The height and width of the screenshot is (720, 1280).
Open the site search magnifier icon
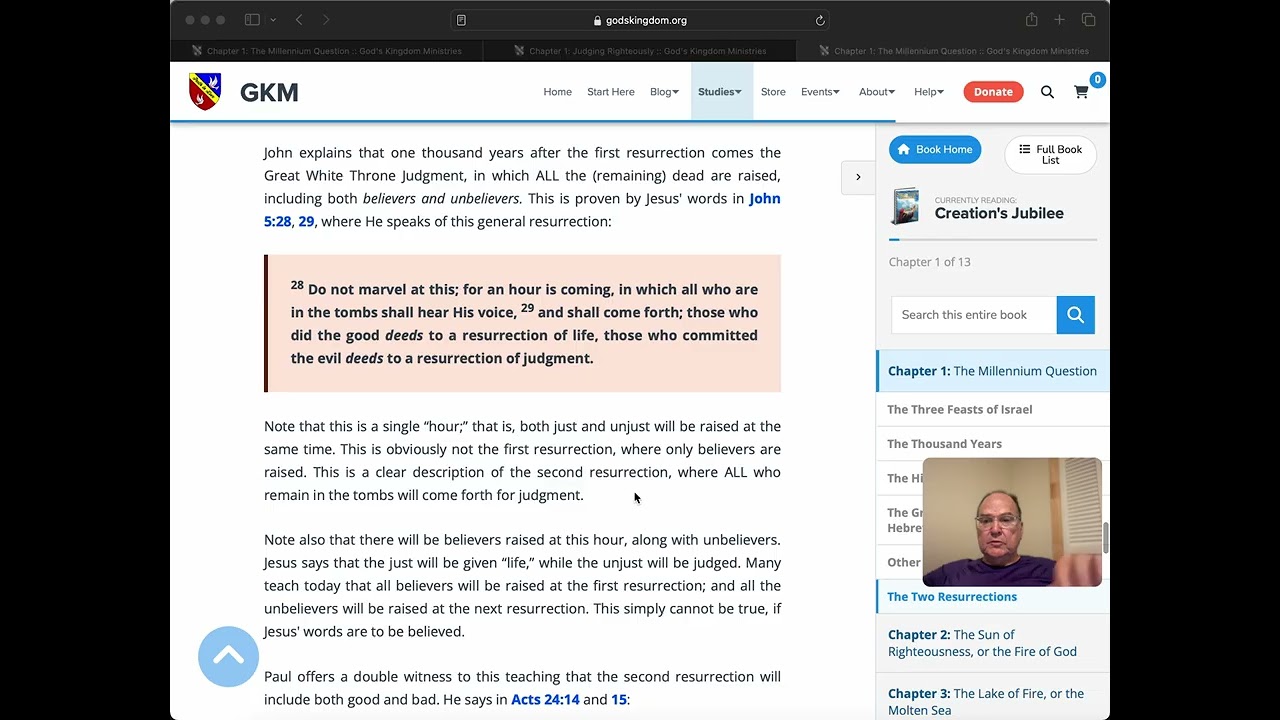coord(1047,92)
